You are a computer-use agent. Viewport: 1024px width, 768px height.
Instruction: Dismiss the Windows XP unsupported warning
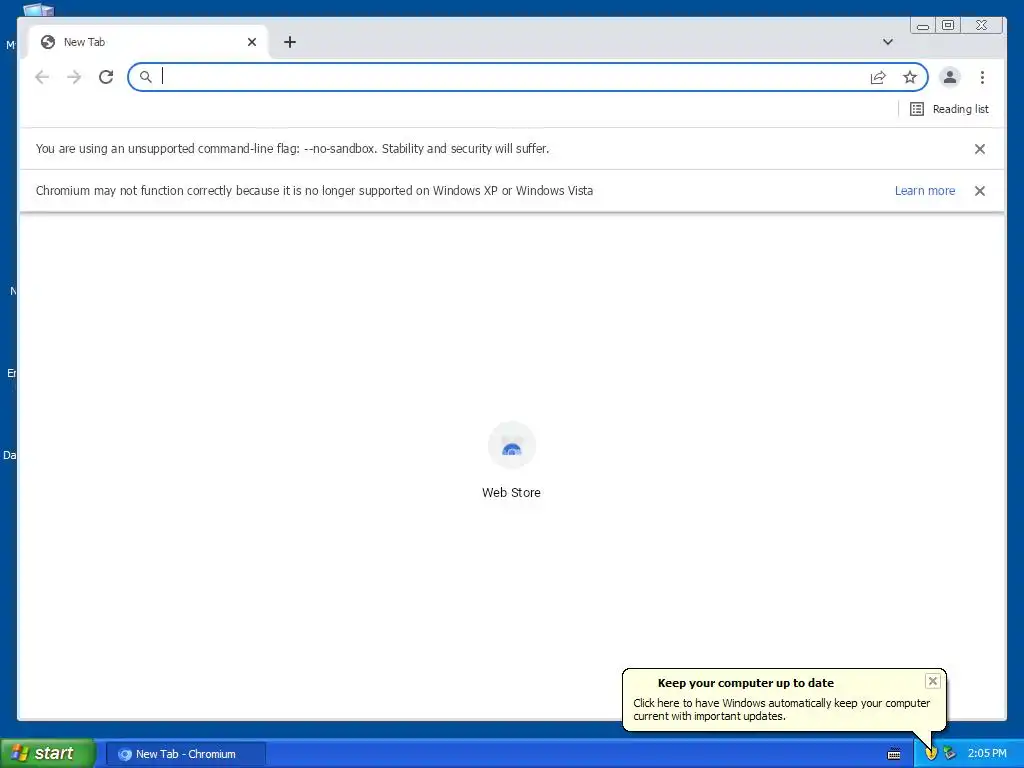click(980, 191)
